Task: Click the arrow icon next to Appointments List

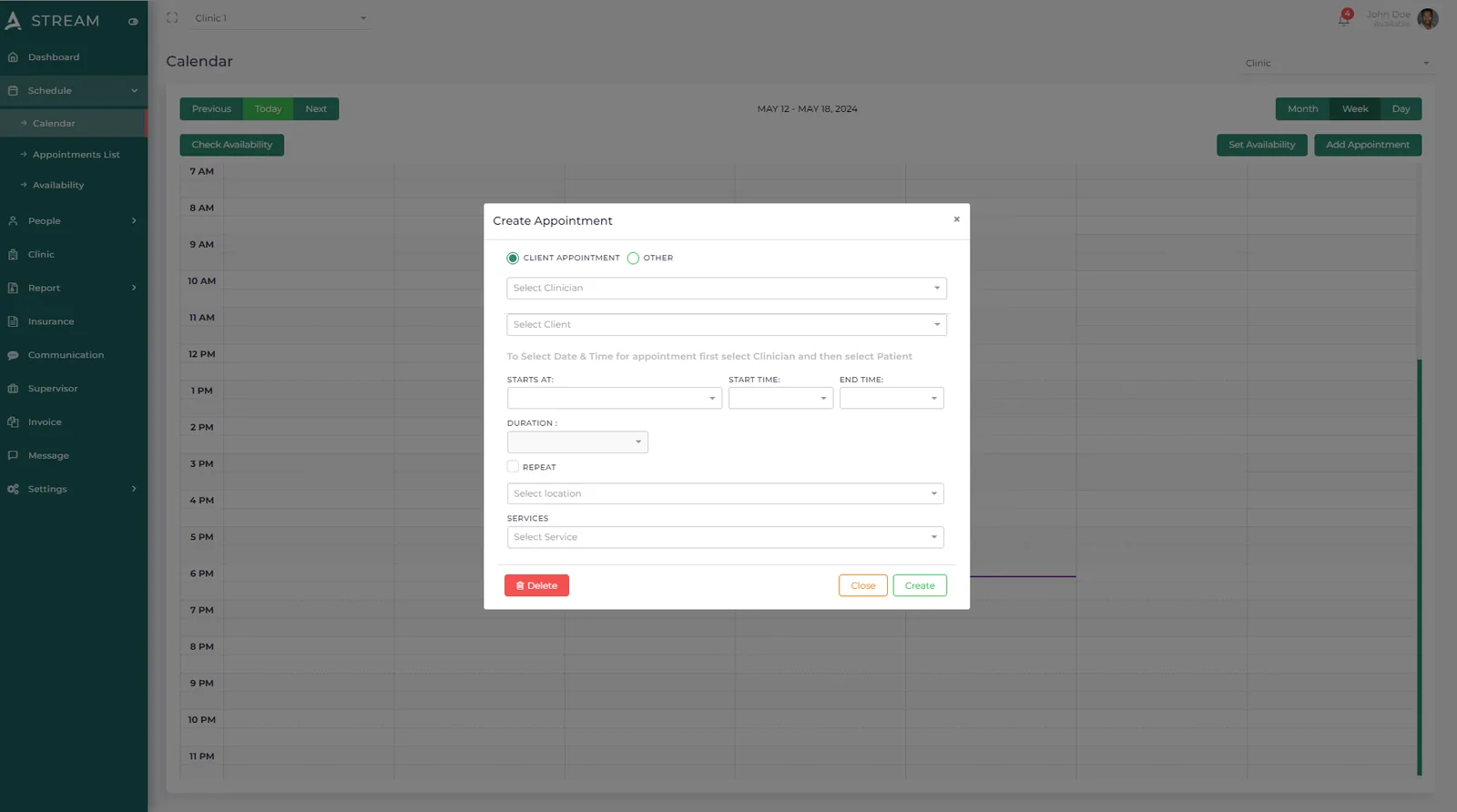Action: pos(24,155)
